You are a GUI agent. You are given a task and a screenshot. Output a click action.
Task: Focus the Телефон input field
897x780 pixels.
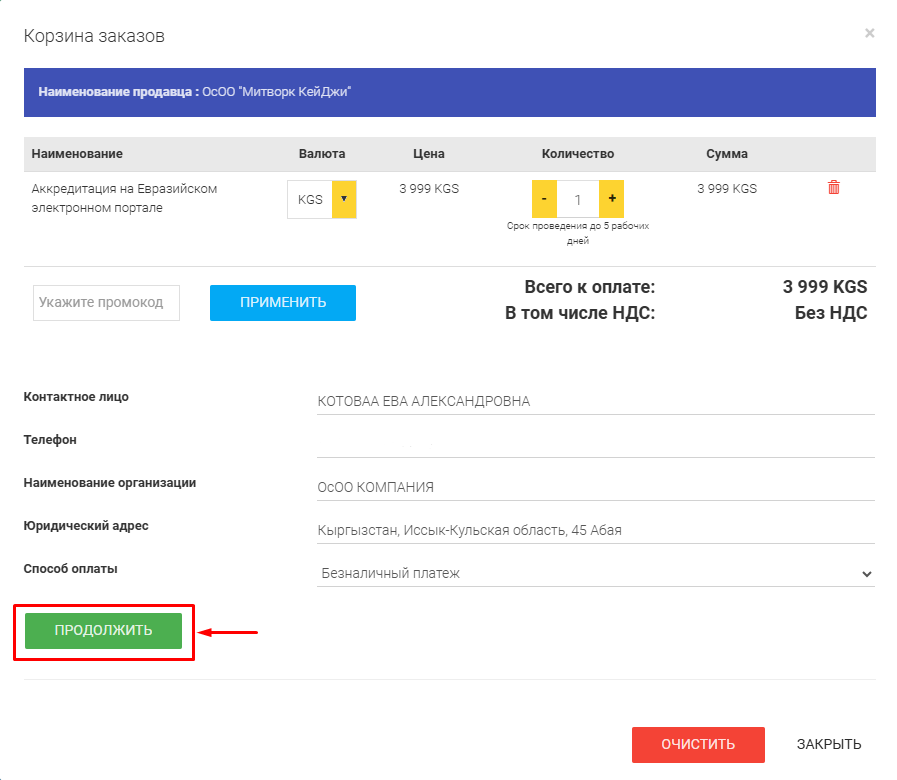(596, 444)
